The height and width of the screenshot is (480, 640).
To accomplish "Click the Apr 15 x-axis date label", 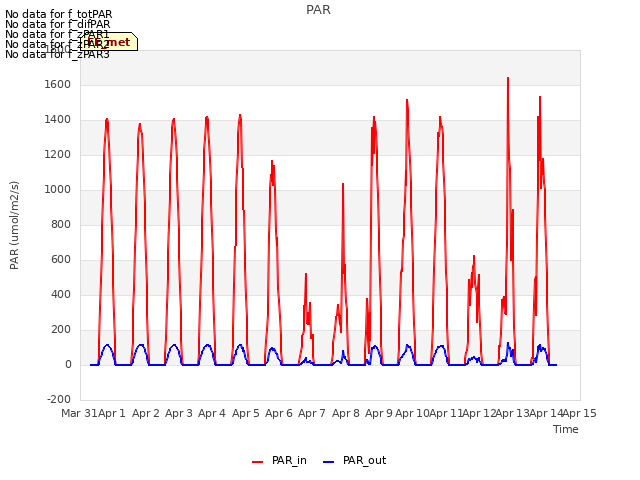I will tap(579, 413).
